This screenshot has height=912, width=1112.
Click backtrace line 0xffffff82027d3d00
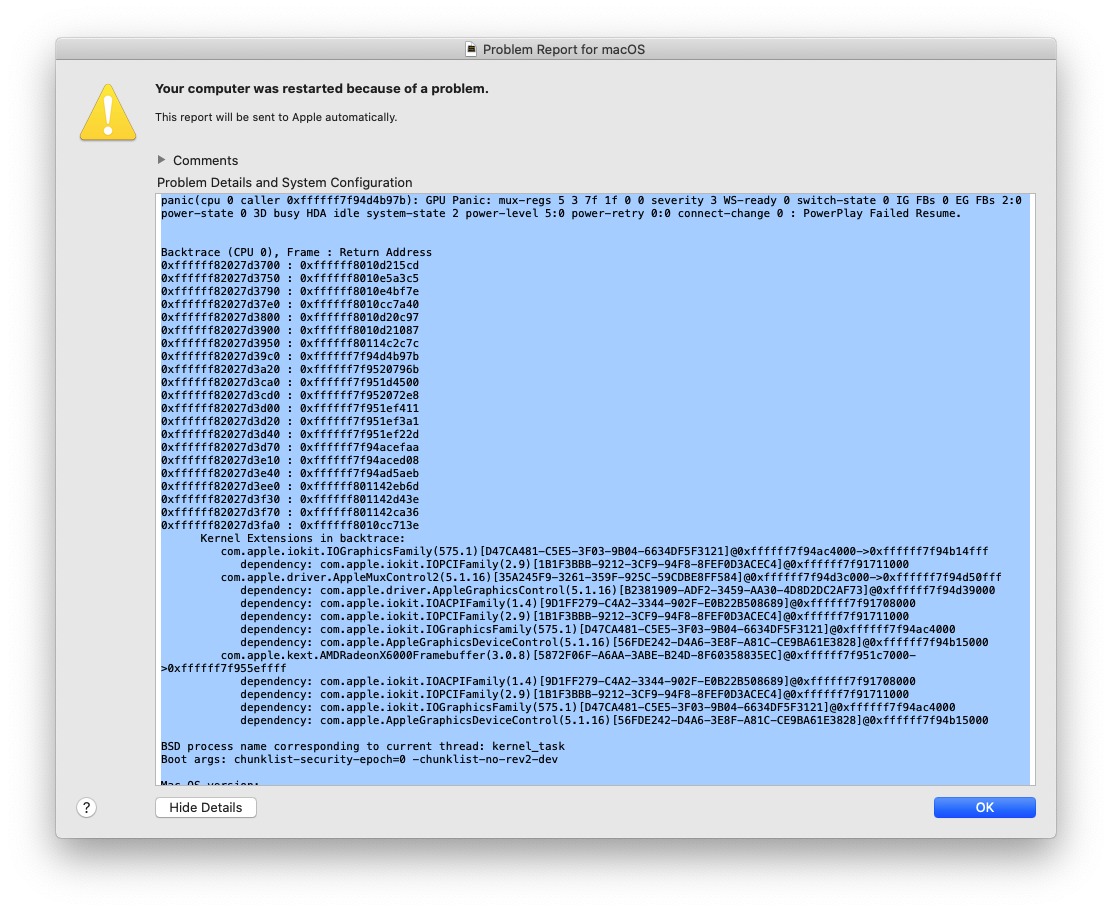coord(290,408)
